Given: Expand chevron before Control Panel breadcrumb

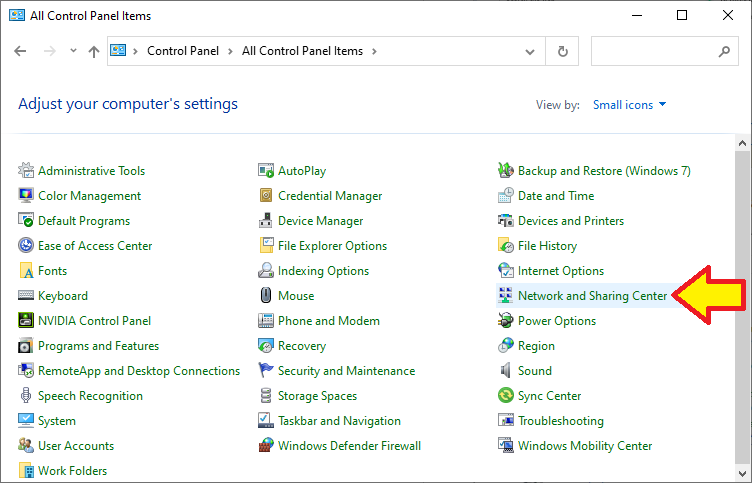Looking at the screenshot, I should 135,51.
